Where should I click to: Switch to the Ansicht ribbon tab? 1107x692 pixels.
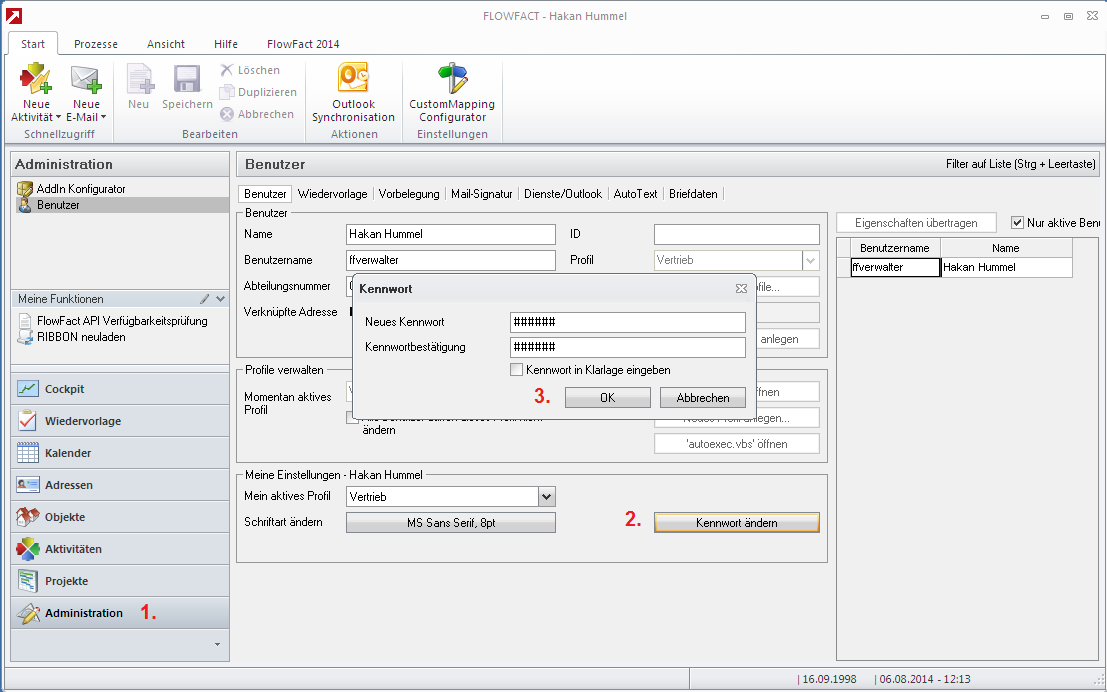(x=166, y=44)
